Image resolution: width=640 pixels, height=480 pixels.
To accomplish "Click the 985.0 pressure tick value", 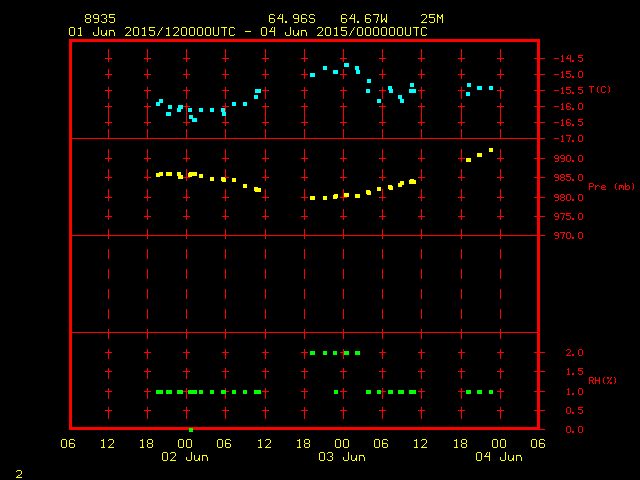I will click(569, 178).
